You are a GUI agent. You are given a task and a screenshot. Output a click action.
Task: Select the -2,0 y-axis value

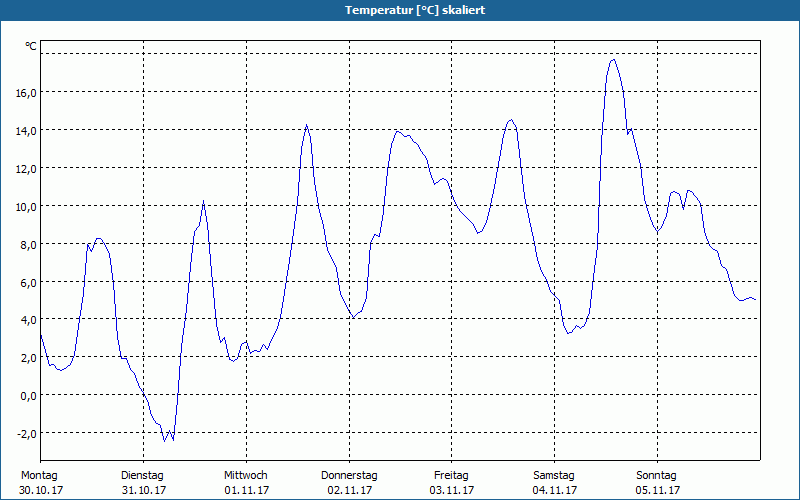(27, 434)
